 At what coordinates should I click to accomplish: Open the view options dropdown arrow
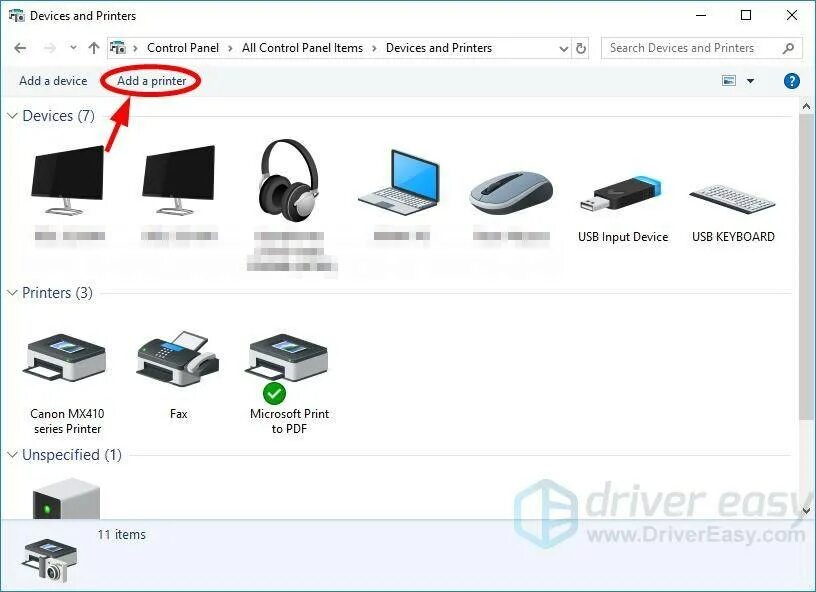(x=750, y=81)
